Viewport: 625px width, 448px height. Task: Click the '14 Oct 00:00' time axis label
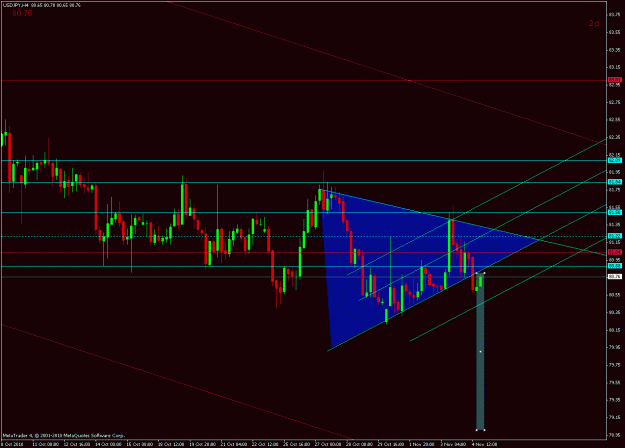click(x=108, y=444)
